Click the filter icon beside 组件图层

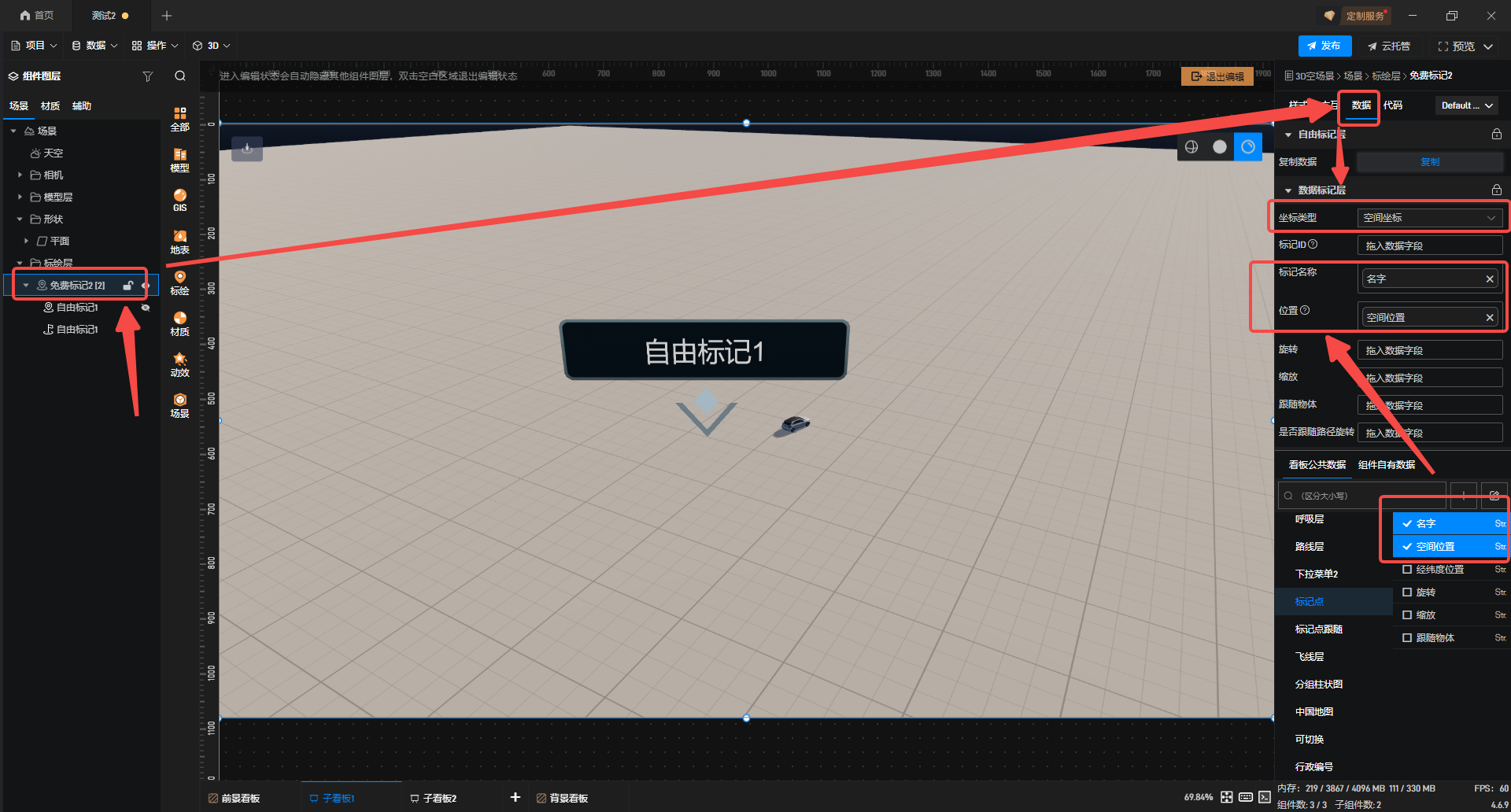tap(147, 76)
